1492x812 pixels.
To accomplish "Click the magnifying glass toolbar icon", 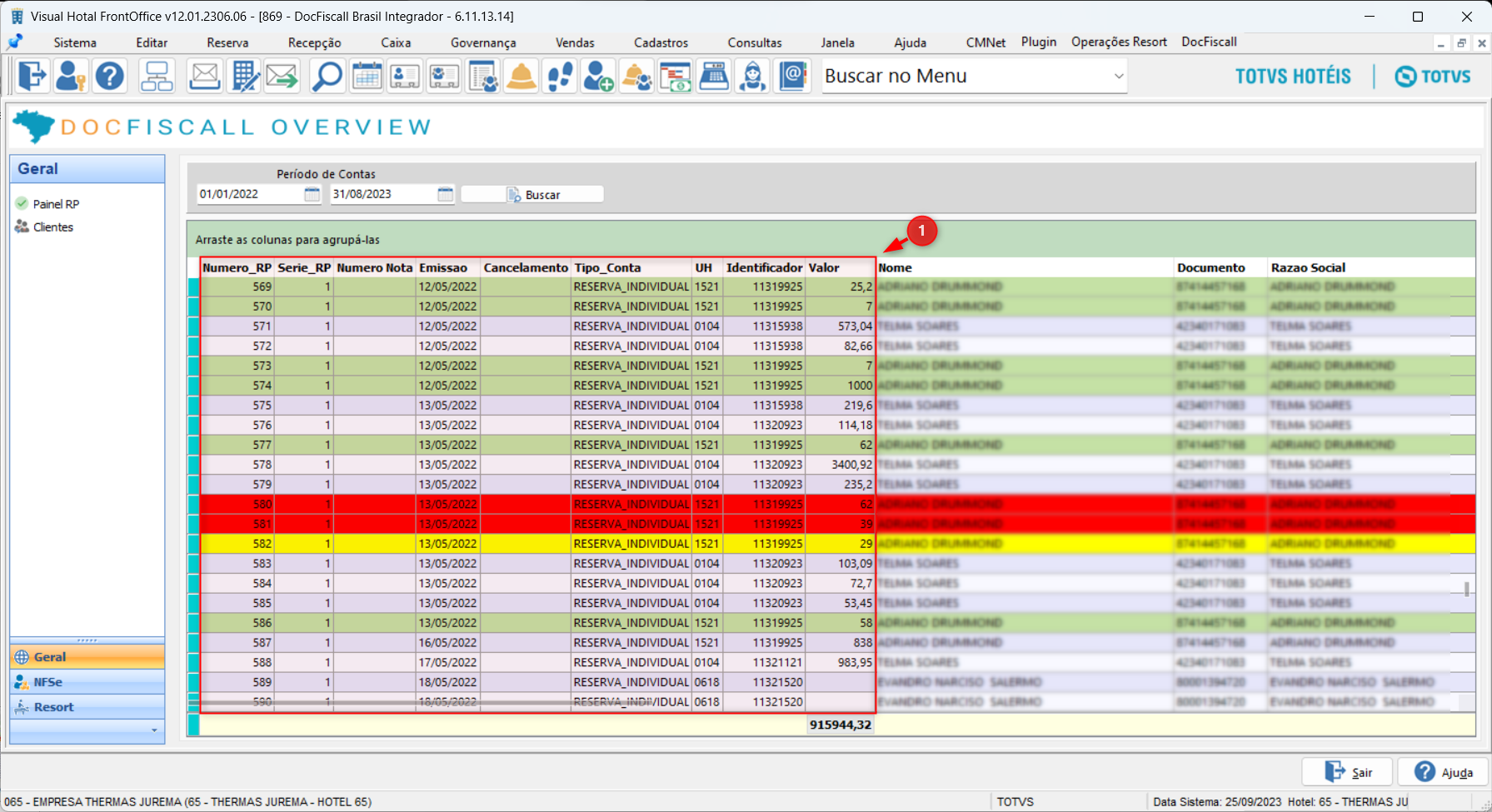I will point(327,77).
